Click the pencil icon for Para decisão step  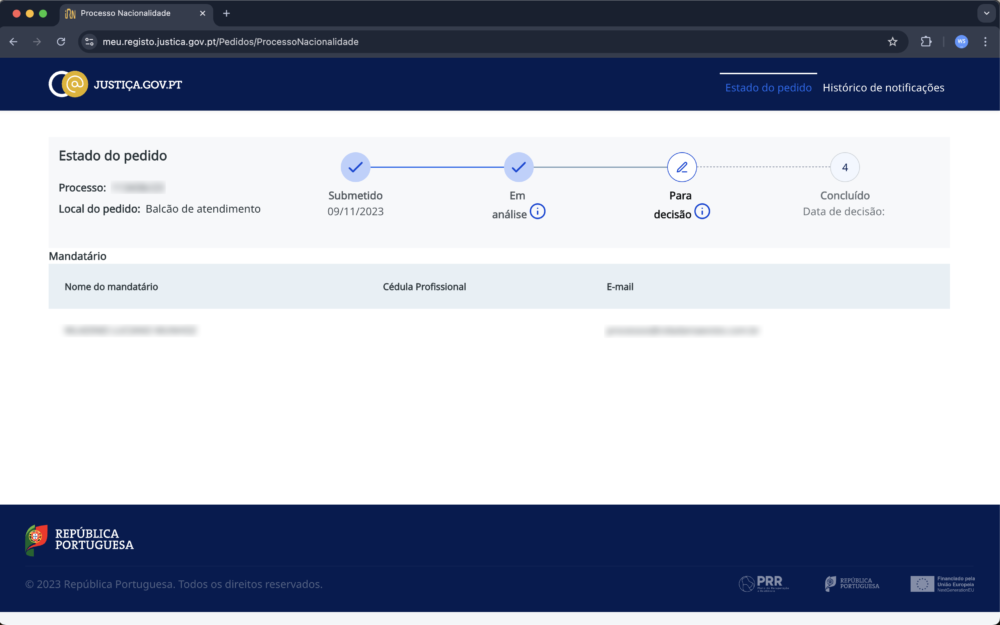[681, 166]
